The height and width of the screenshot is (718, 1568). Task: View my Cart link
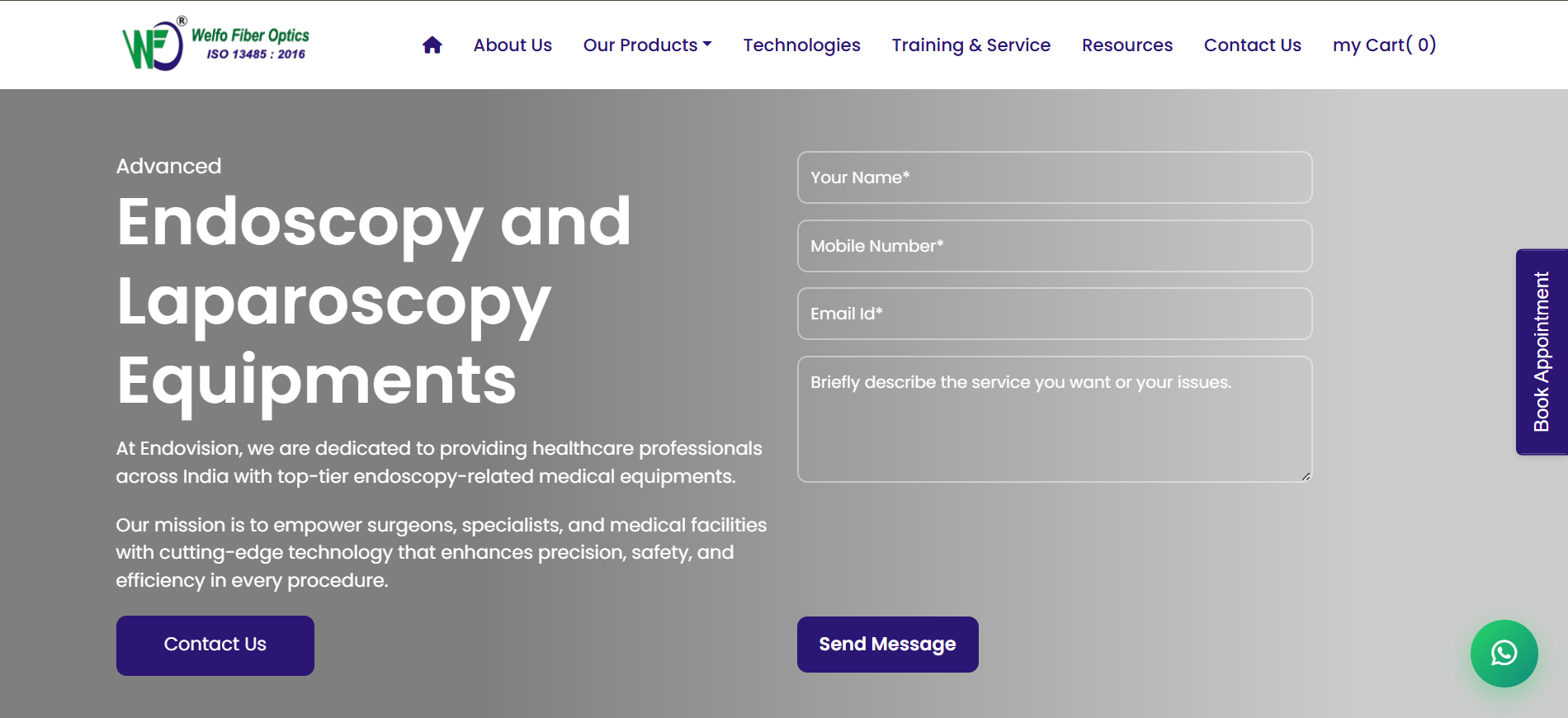(1384, 45)
